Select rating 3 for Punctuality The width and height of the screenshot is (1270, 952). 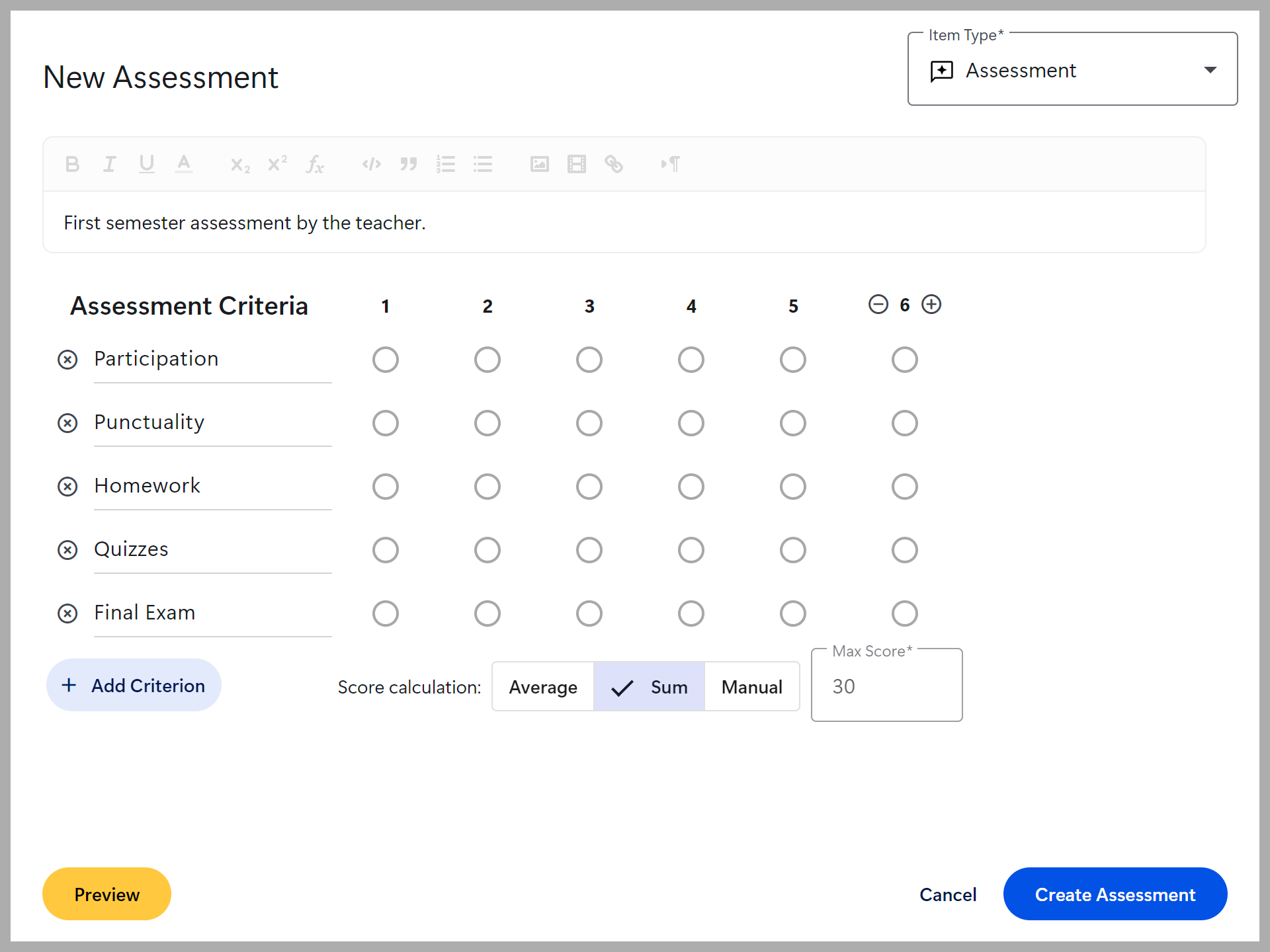point(589,423)
